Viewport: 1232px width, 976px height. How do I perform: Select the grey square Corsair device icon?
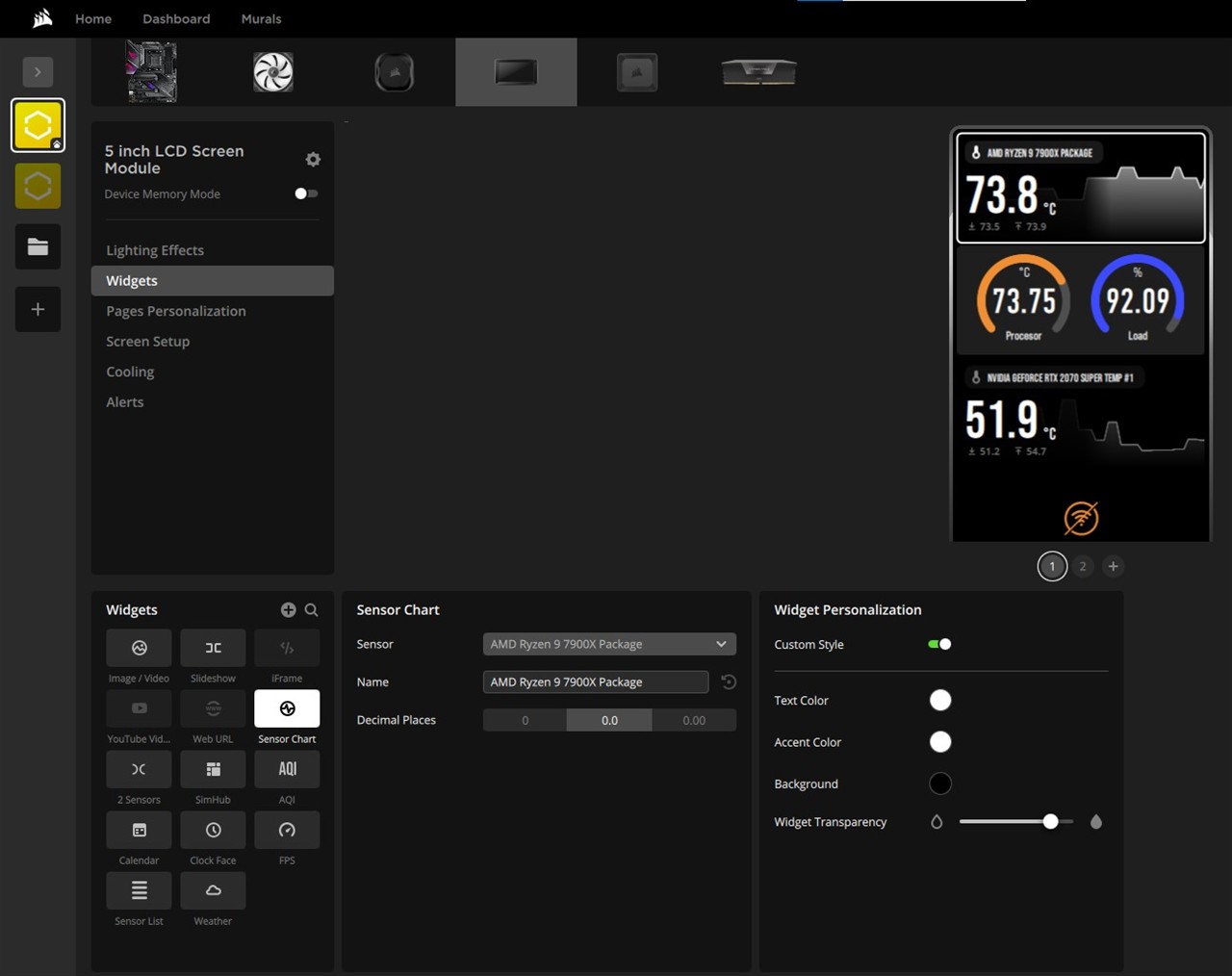[637, 72]
